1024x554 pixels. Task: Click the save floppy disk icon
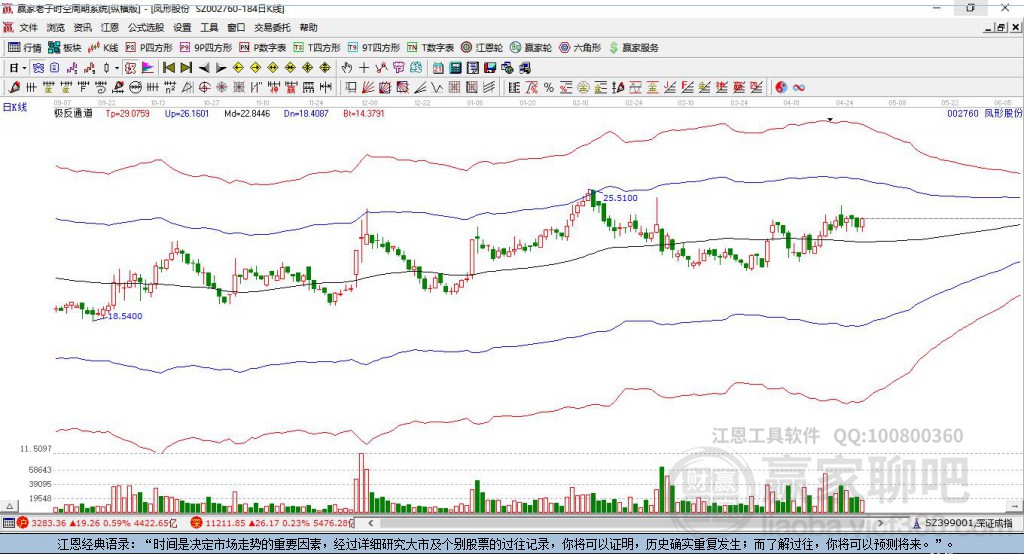pyautogui.click(x=490, y=68)
